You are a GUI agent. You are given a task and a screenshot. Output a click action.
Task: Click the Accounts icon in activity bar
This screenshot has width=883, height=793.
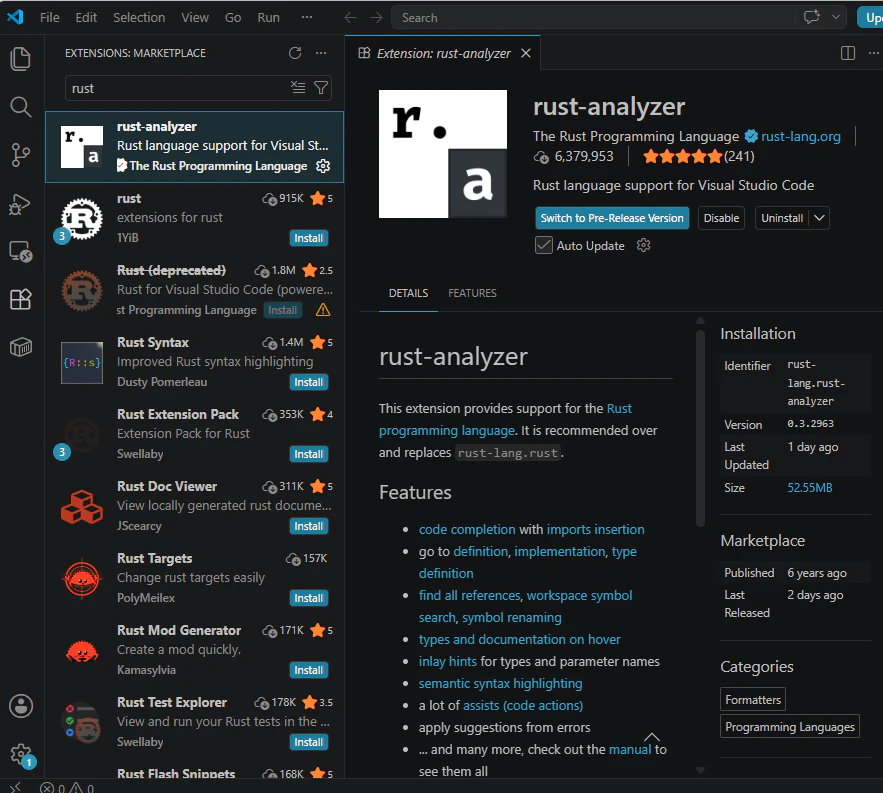click(x=21, y=706)
